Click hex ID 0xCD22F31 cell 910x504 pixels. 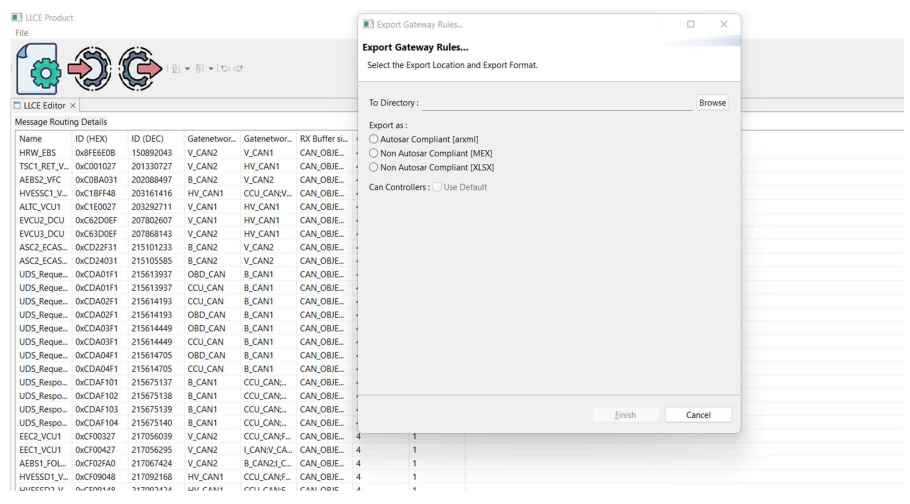point(96,247)
